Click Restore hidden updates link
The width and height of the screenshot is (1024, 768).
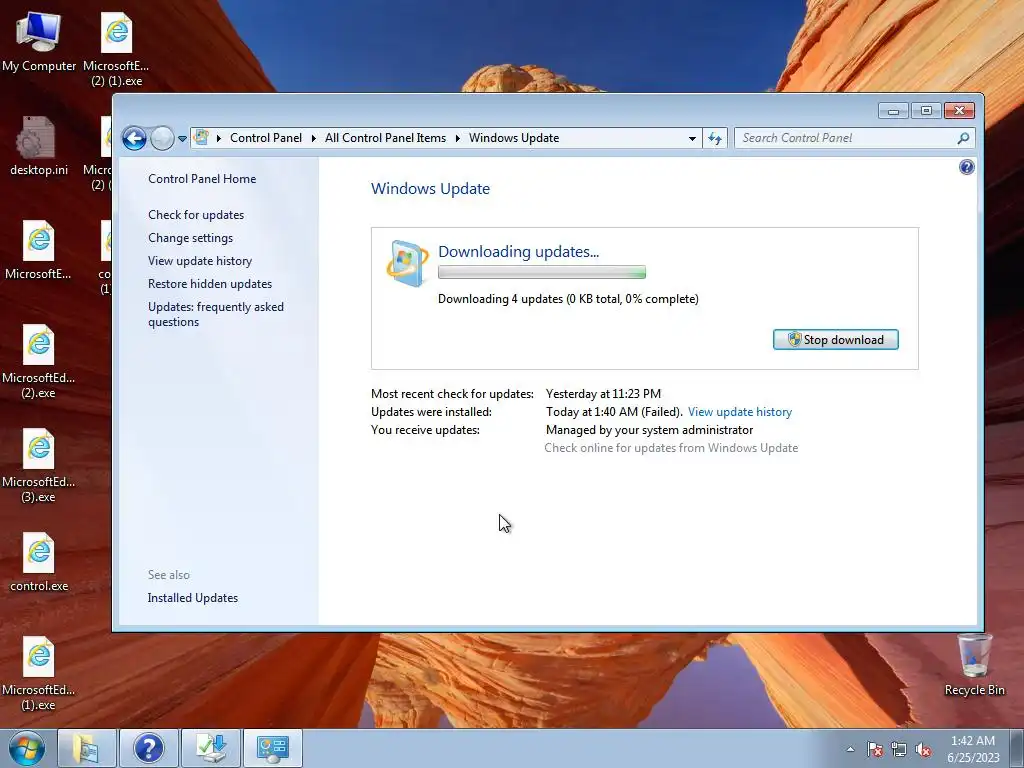[210, 283]
